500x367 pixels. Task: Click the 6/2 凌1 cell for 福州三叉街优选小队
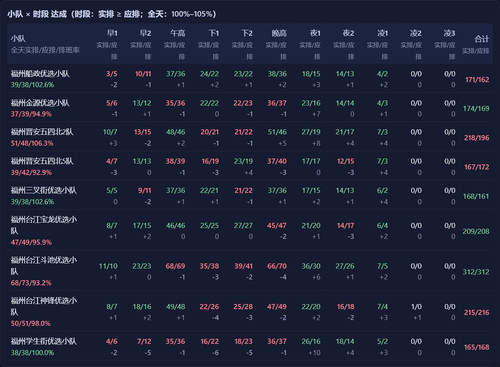[x=382, y=191]
